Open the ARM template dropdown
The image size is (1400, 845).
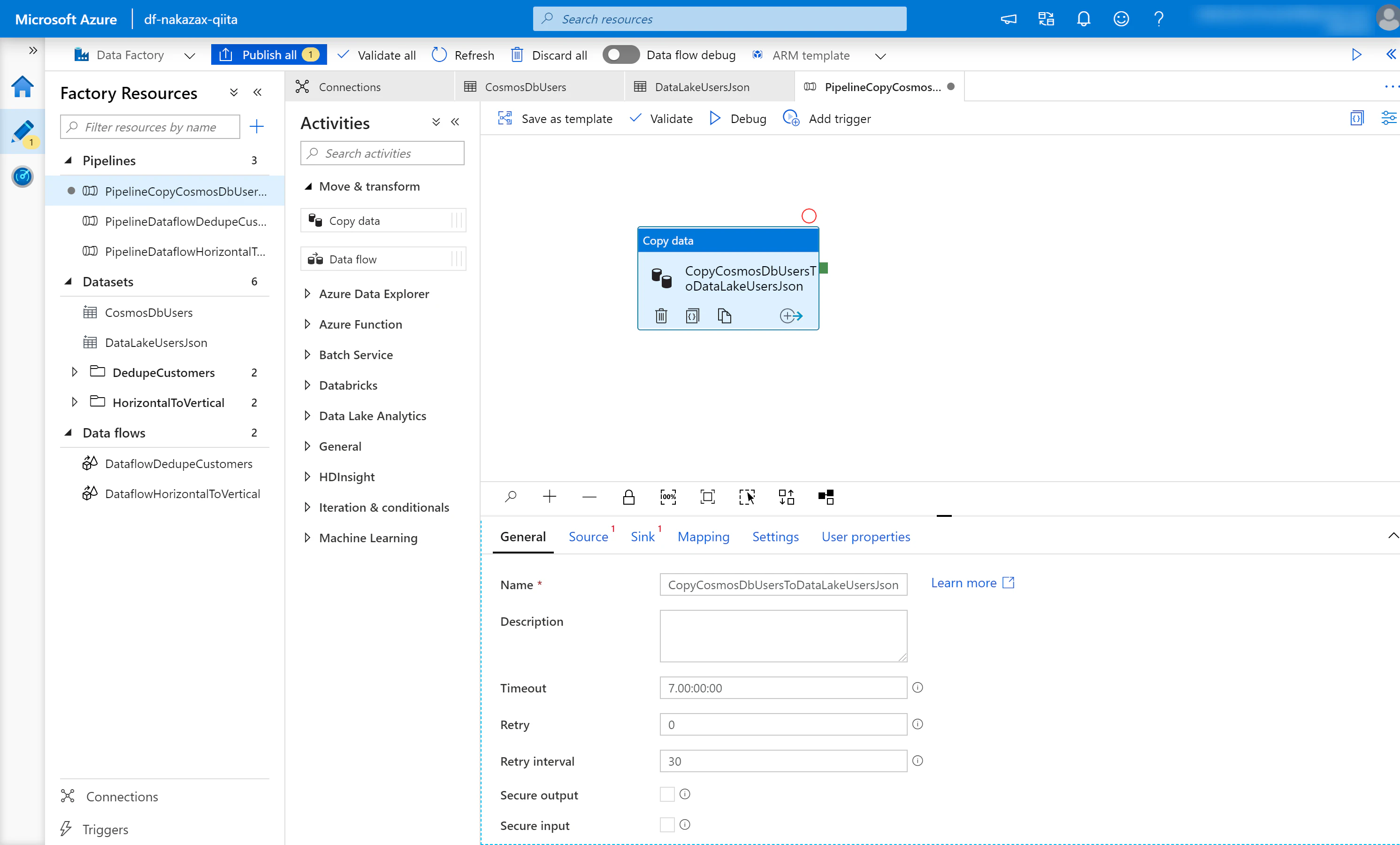(880, 56)
